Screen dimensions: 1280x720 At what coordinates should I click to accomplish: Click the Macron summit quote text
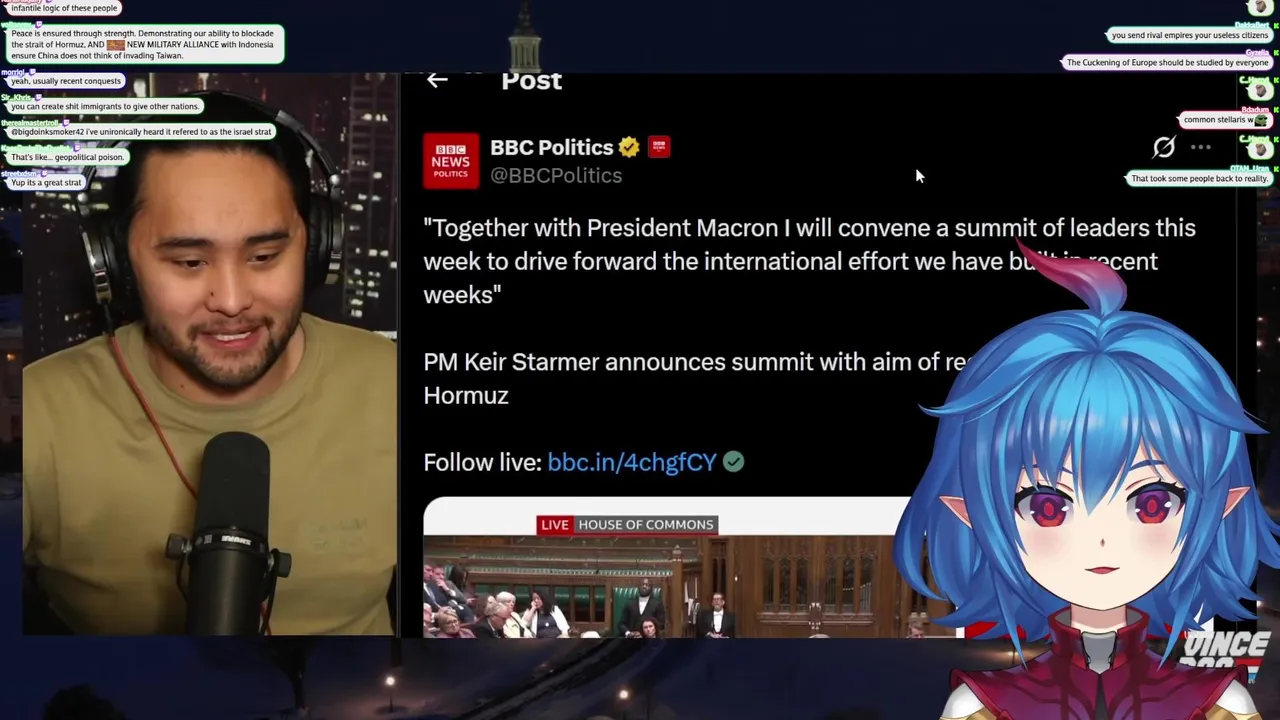(x=809, y=261)
